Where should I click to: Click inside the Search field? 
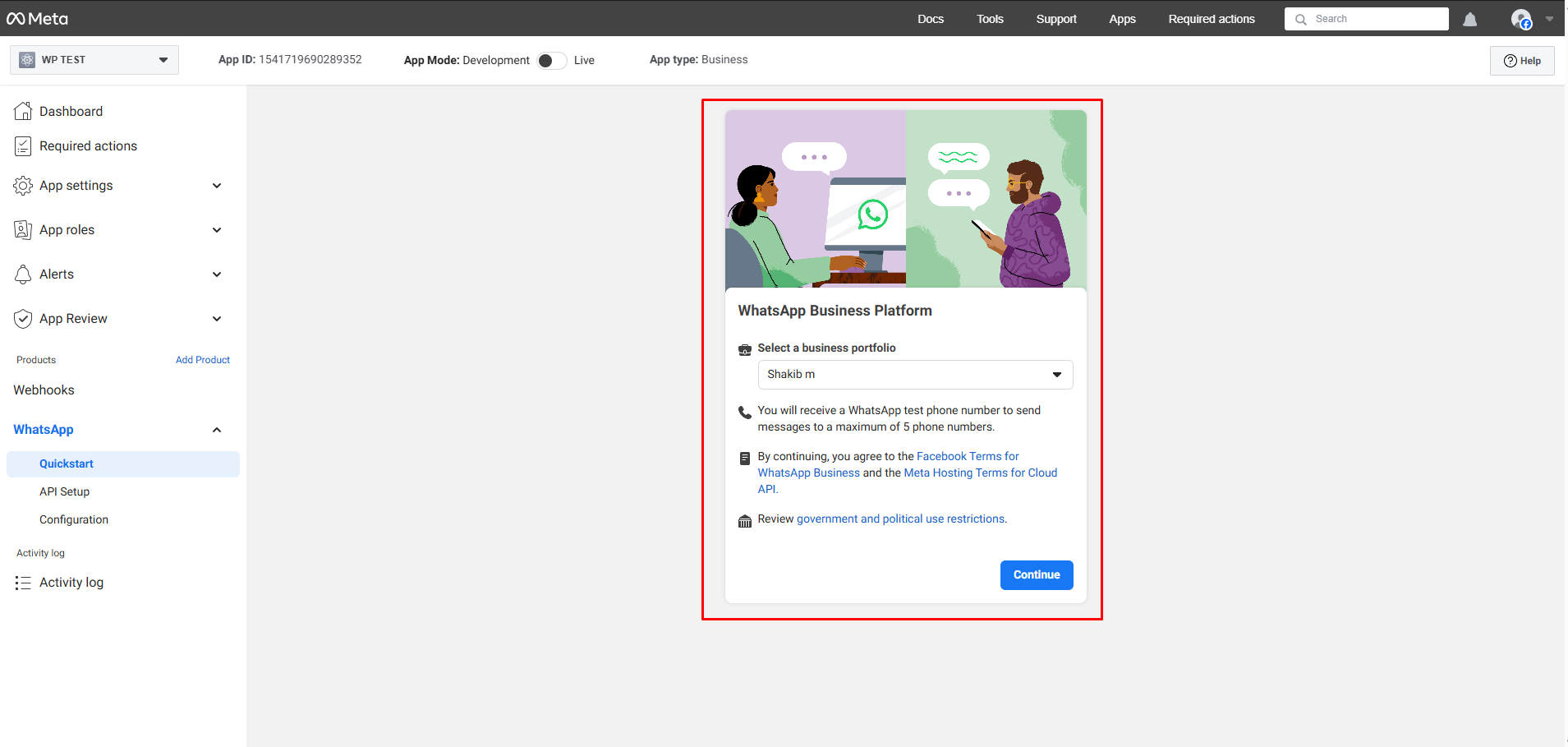click(1366, 18)
